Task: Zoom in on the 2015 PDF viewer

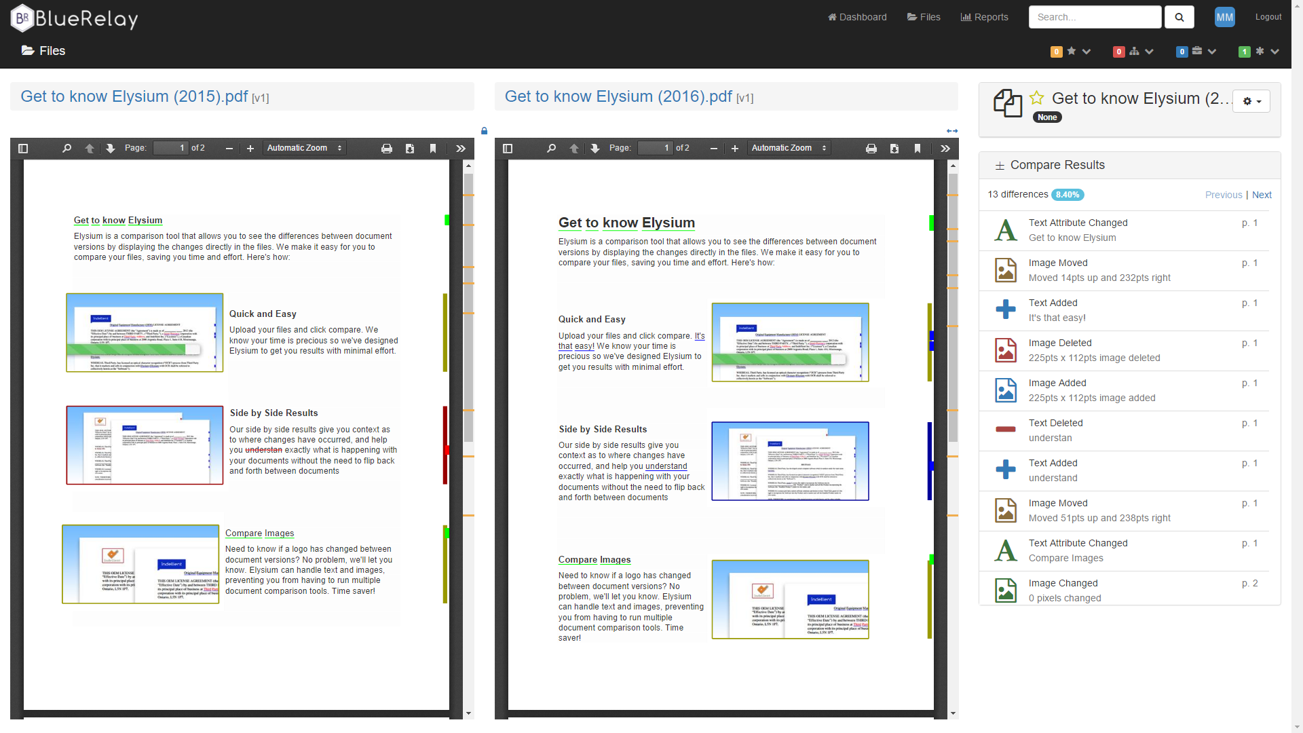Action: pos(250,149)
